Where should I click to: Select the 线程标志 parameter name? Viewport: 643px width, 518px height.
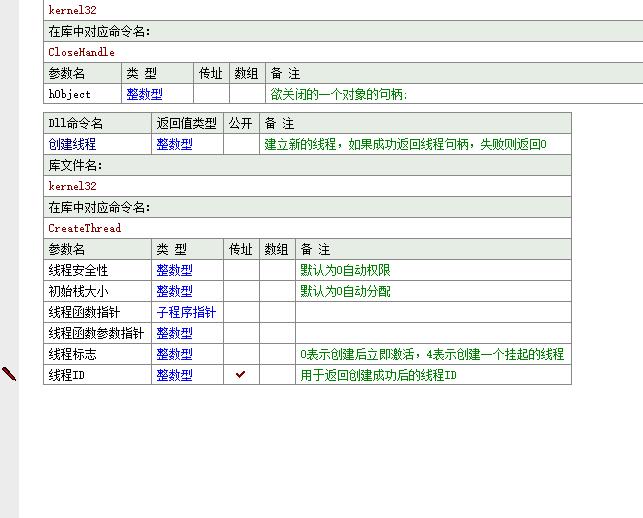tap(72, 354)
